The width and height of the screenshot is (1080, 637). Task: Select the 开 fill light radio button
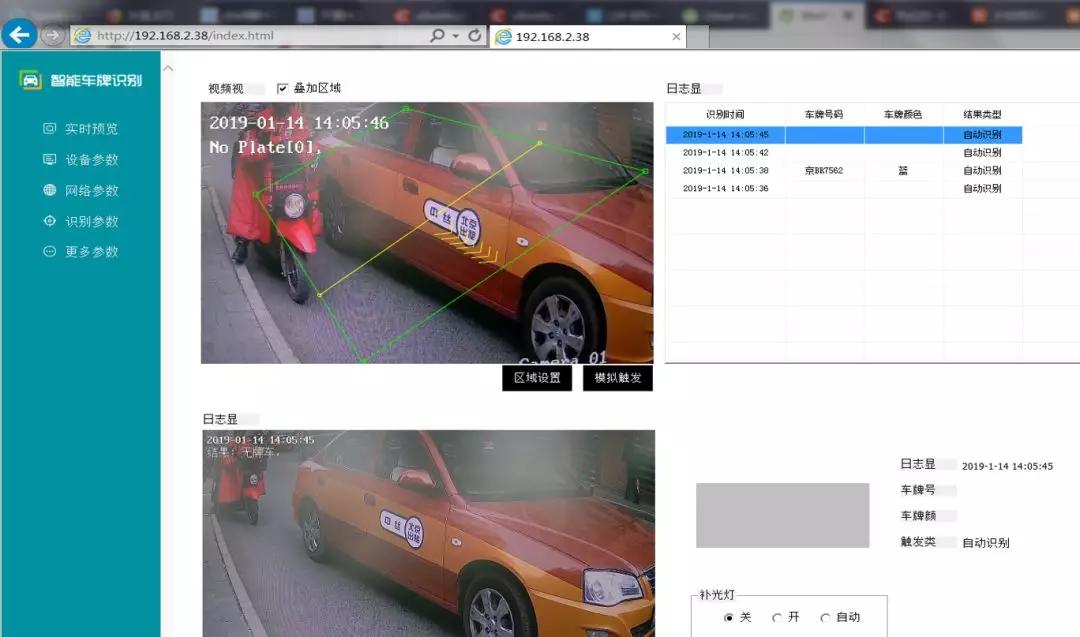tap(777, 618)
